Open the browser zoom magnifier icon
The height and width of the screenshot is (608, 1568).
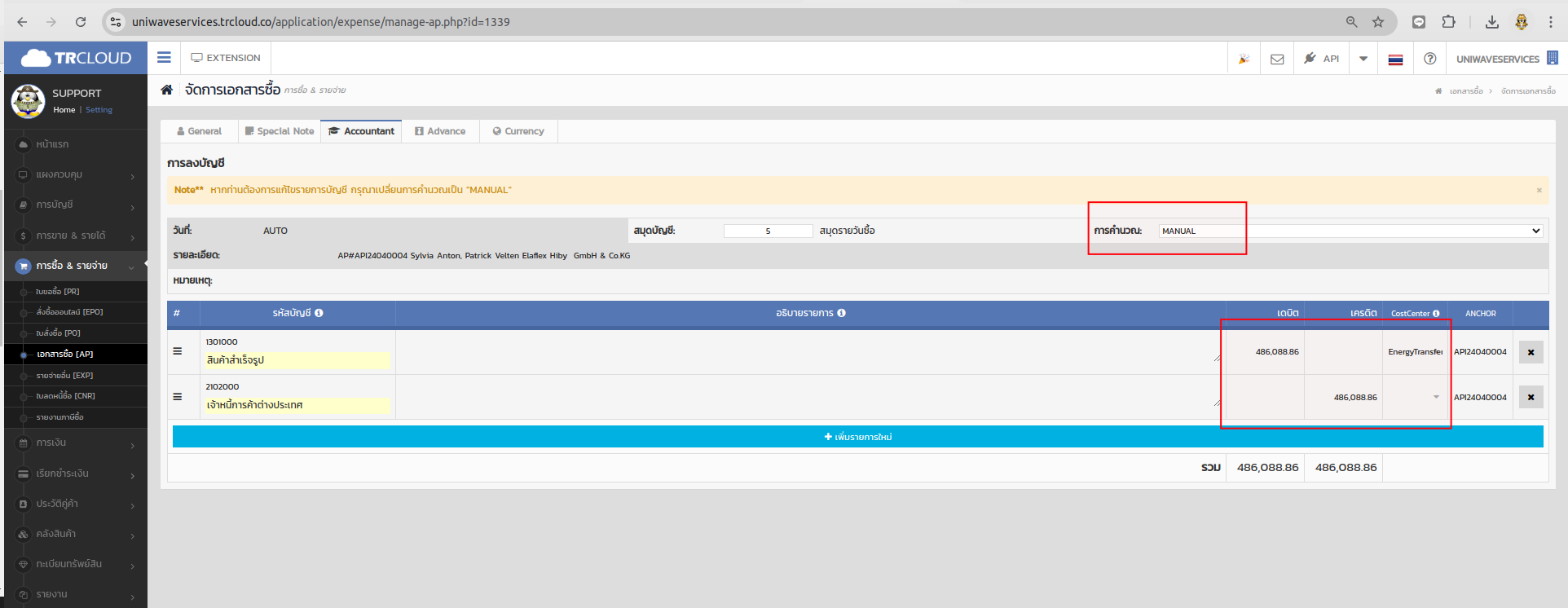(1351, 22)
